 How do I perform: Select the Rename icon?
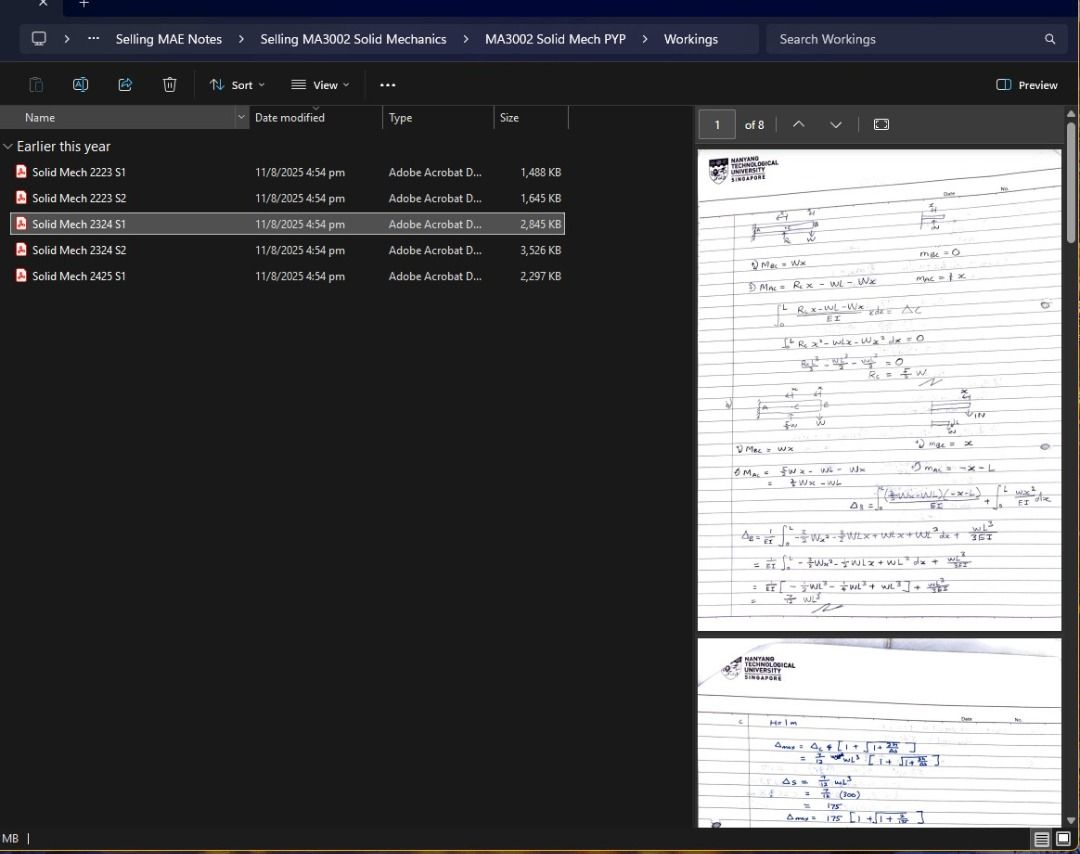coord(80,84)
